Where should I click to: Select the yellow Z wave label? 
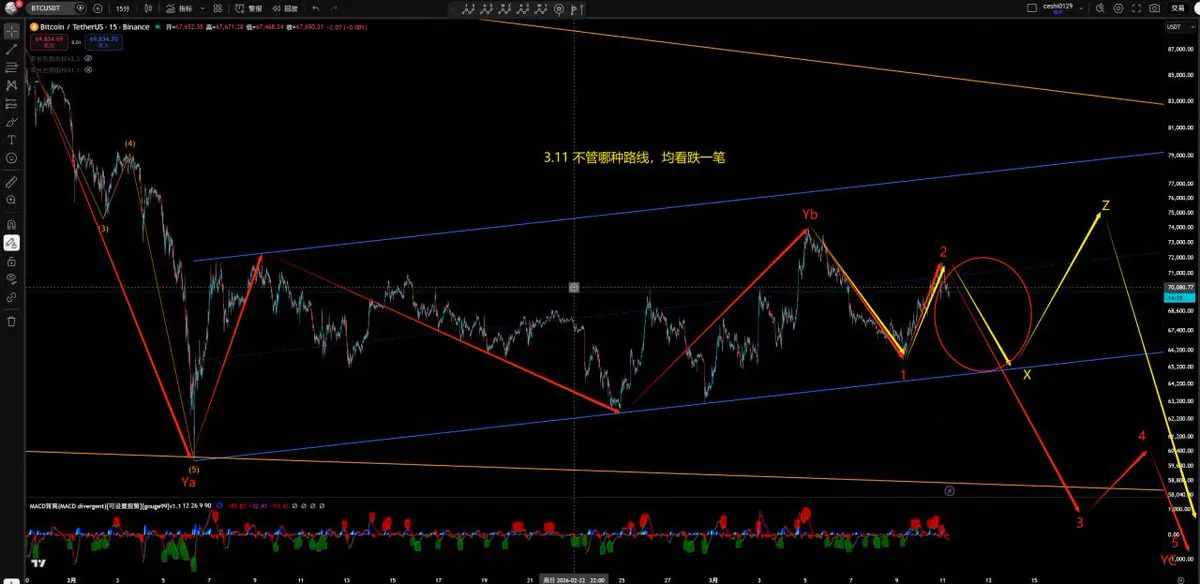[x=1105, y=206]
